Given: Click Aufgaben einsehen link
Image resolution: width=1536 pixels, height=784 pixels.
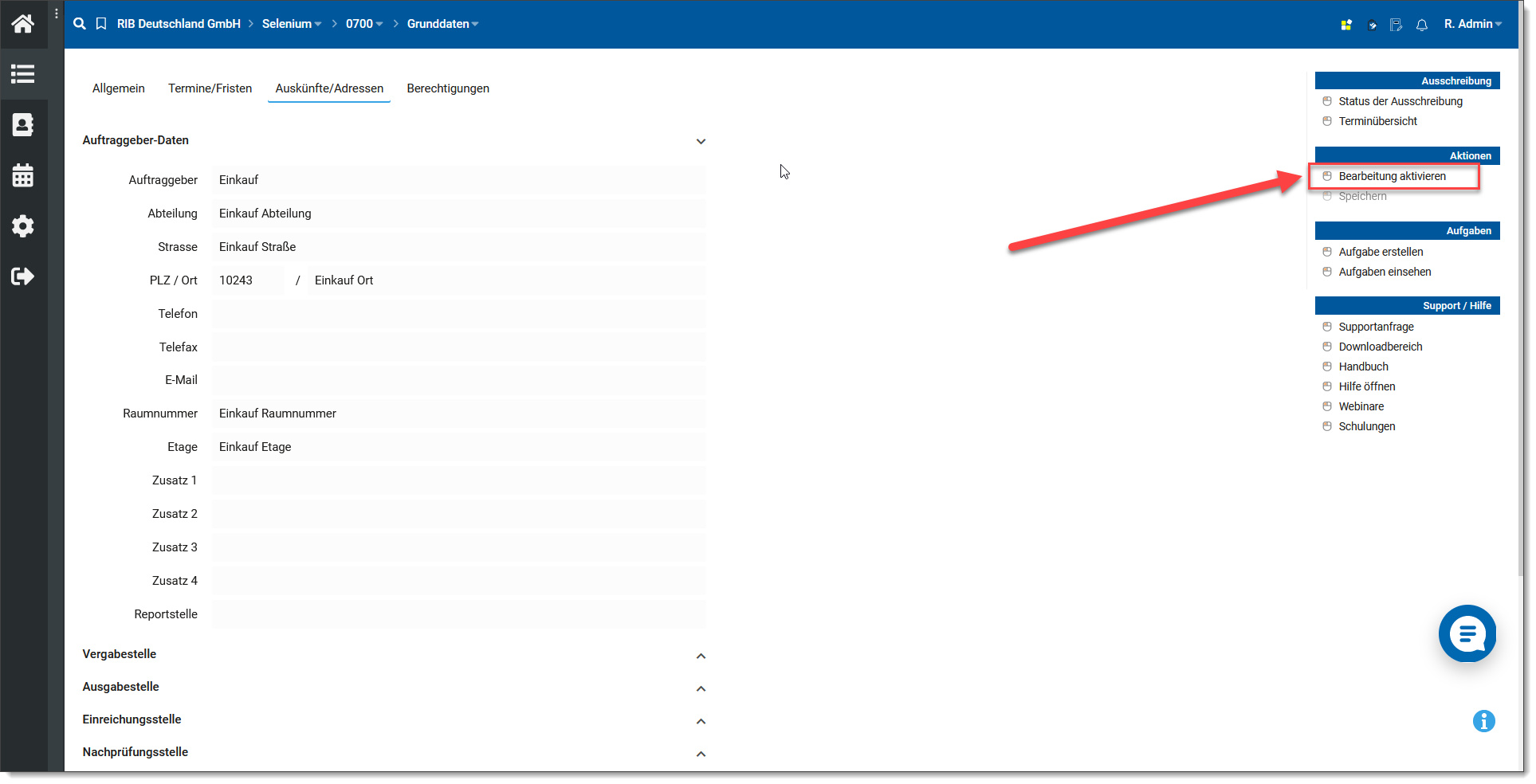Looking at the screenshot, I should point(1385,272).
